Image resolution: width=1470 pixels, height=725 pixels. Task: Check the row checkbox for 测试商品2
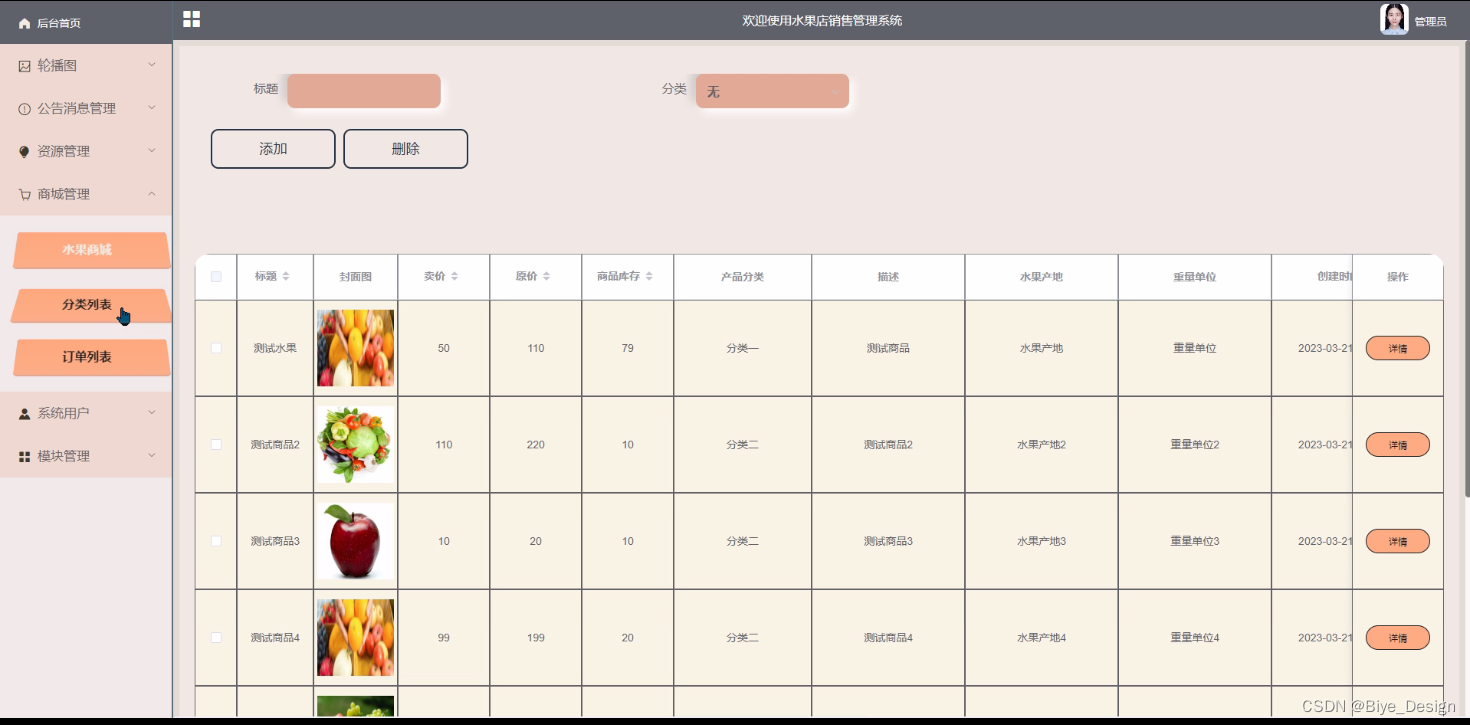[216, 444]
